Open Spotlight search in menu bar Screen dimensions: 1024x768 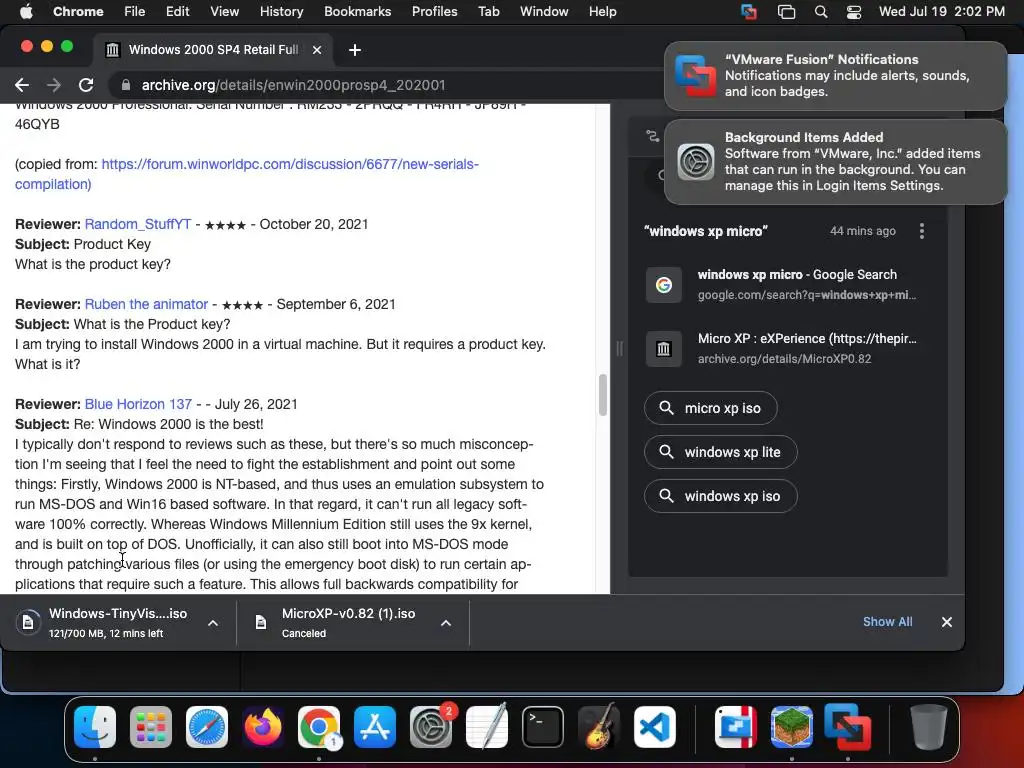coord(821,11)
